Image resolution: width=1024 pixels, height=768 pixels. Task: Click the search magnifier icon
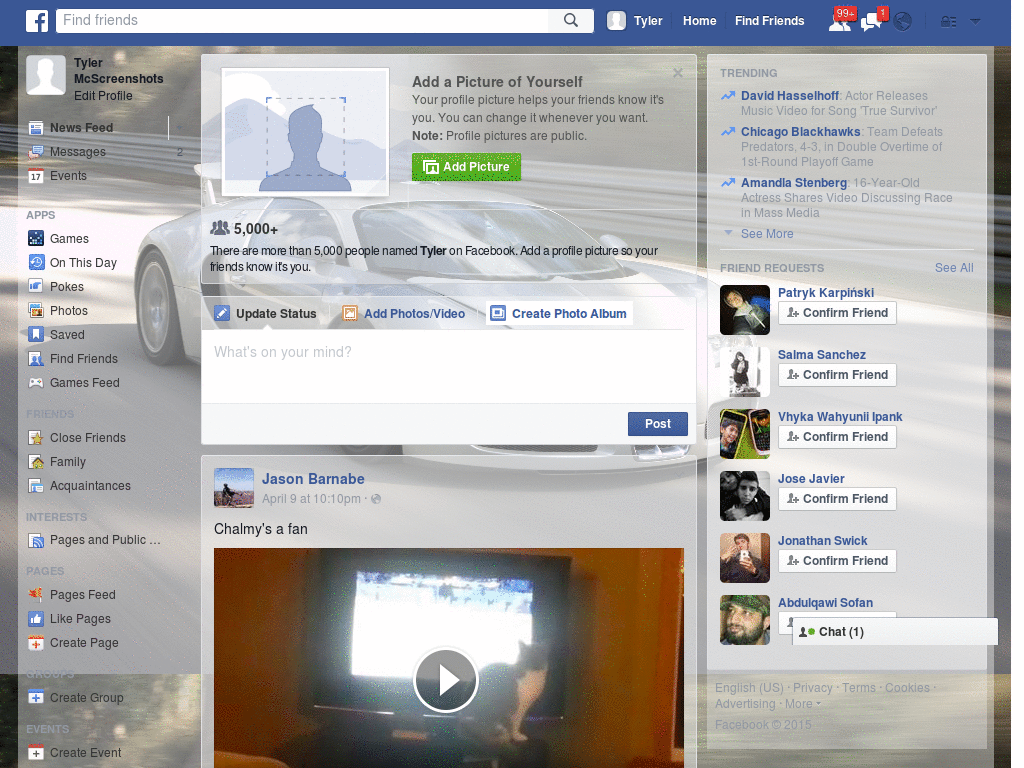coord(571,20)
